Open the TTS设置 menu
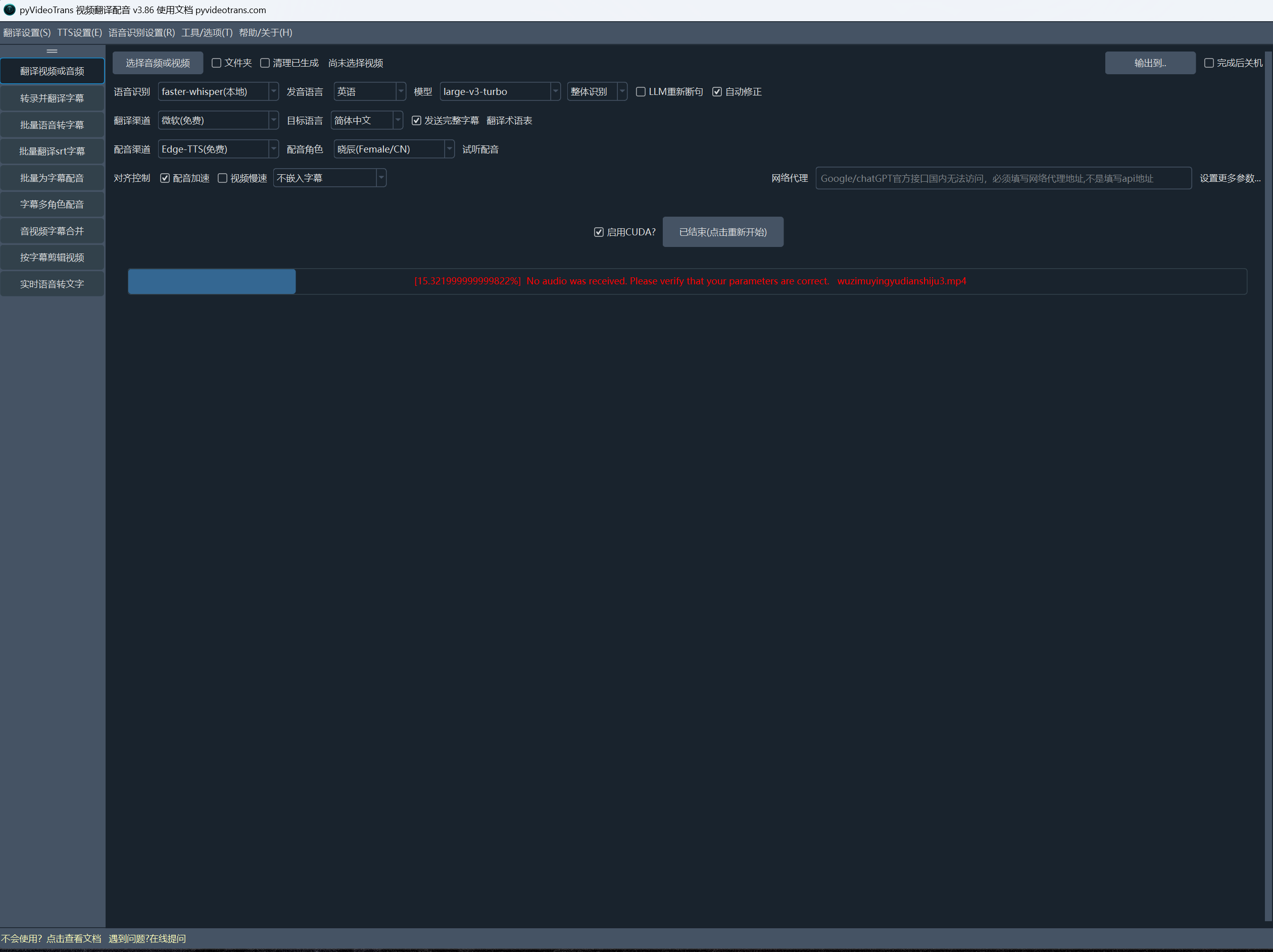Screen dimensions: 1273x952 point(79,33)
